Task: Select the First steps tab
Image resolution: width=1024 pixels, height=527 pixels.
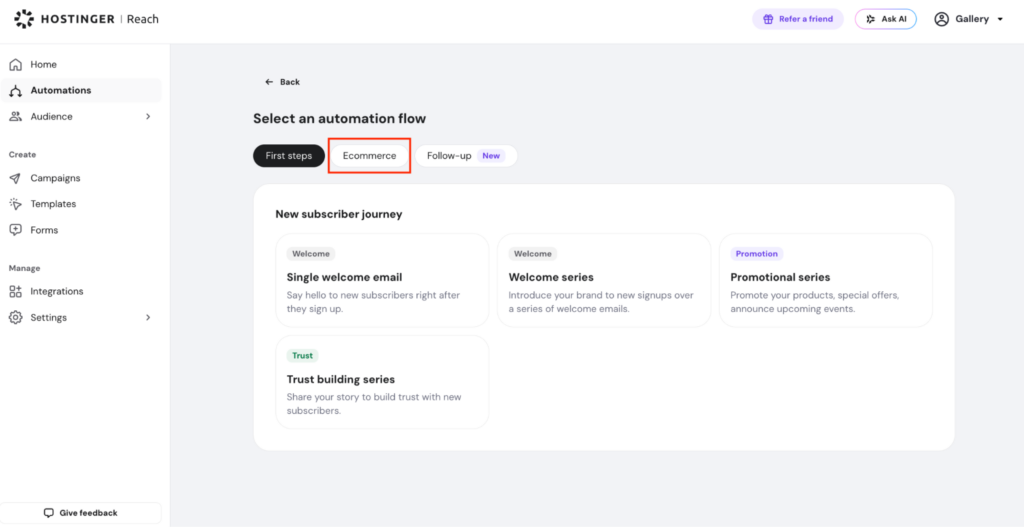Action: pos(289,156)
